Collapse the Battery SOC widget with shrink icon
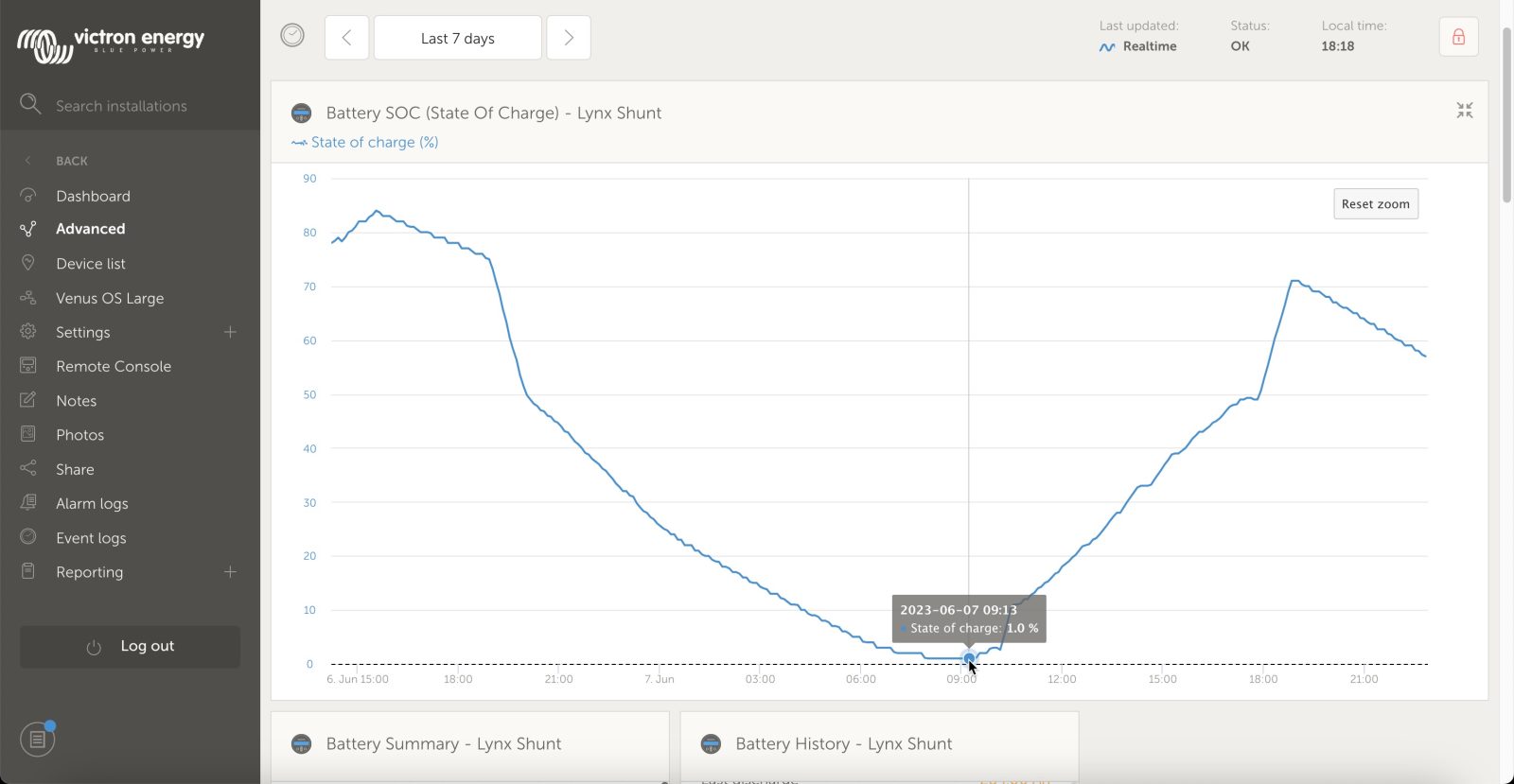Viewport: 1514px width, 784px height. coord(1465,111)
